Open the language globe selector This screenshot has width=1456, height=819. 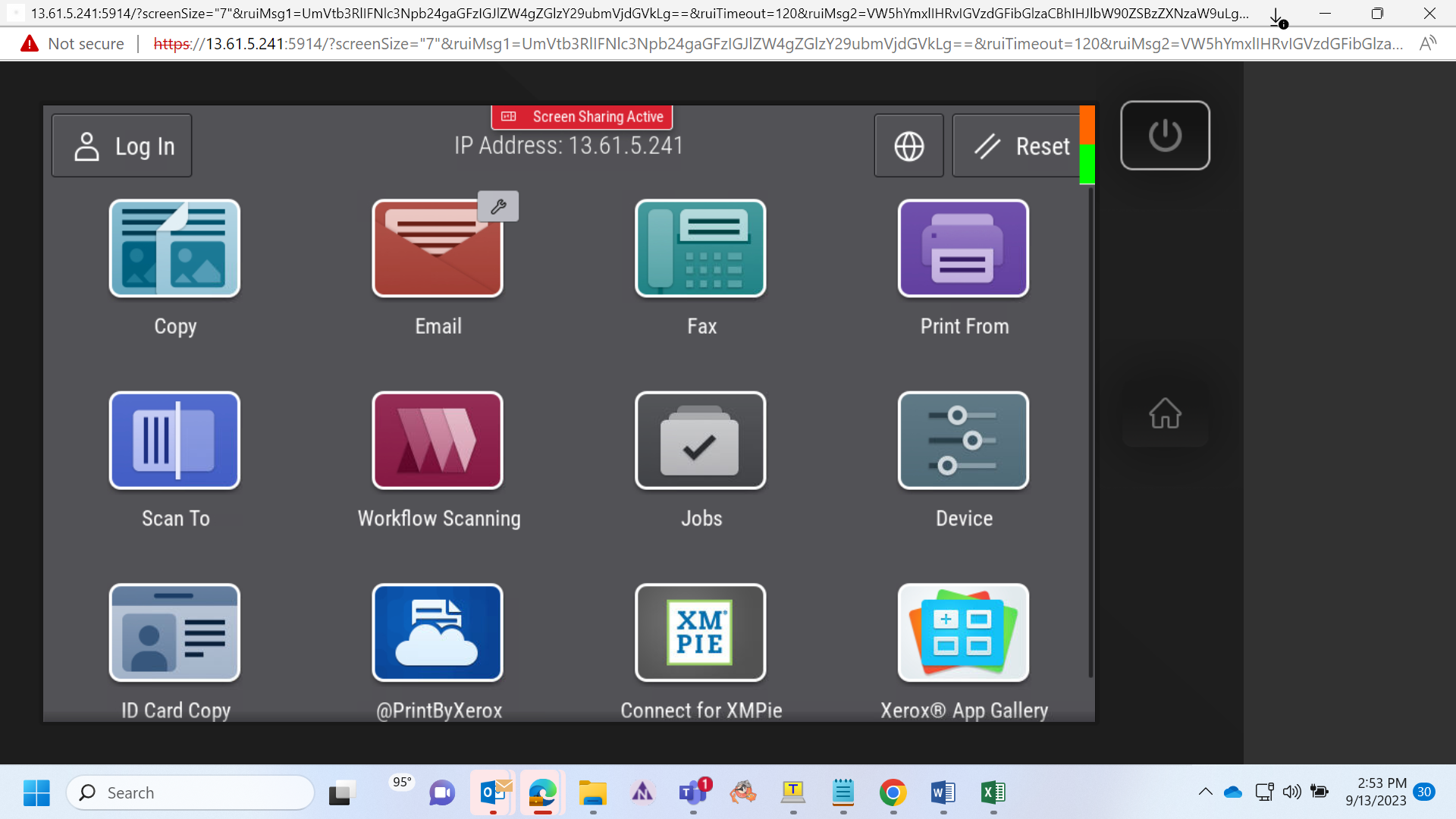[909, 146]
